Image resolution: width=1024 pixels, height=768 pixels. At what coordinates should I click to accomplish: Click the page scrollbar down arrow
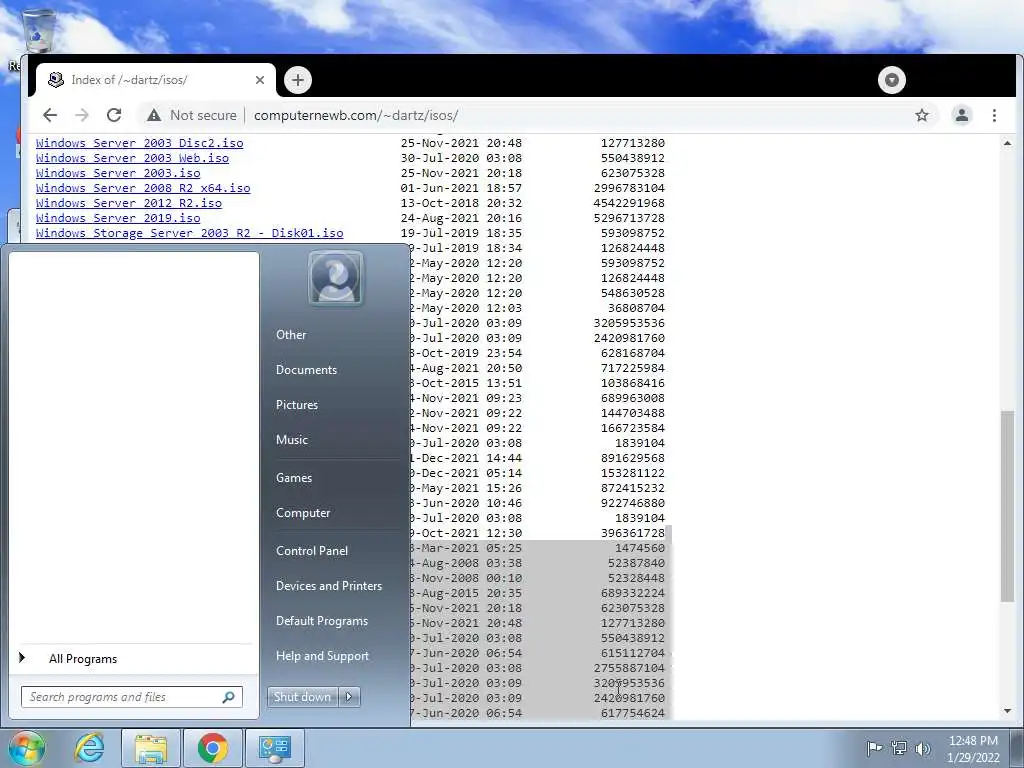pos(1008,711)
